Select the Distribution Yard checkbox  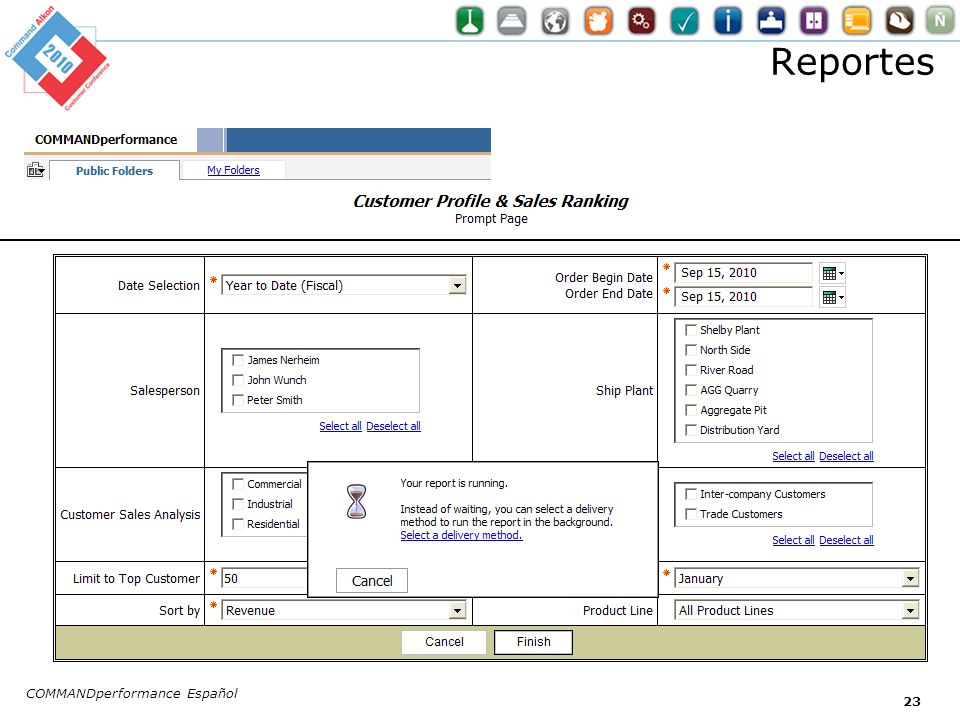click(x=691, y=430)
